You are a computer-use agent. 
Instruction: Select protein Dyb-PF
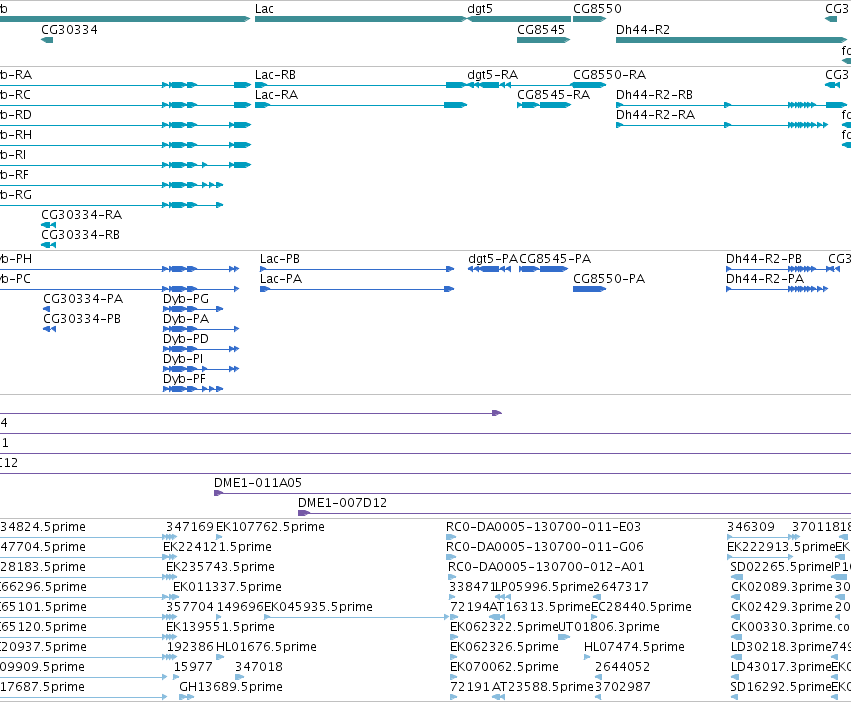point(193,389)
